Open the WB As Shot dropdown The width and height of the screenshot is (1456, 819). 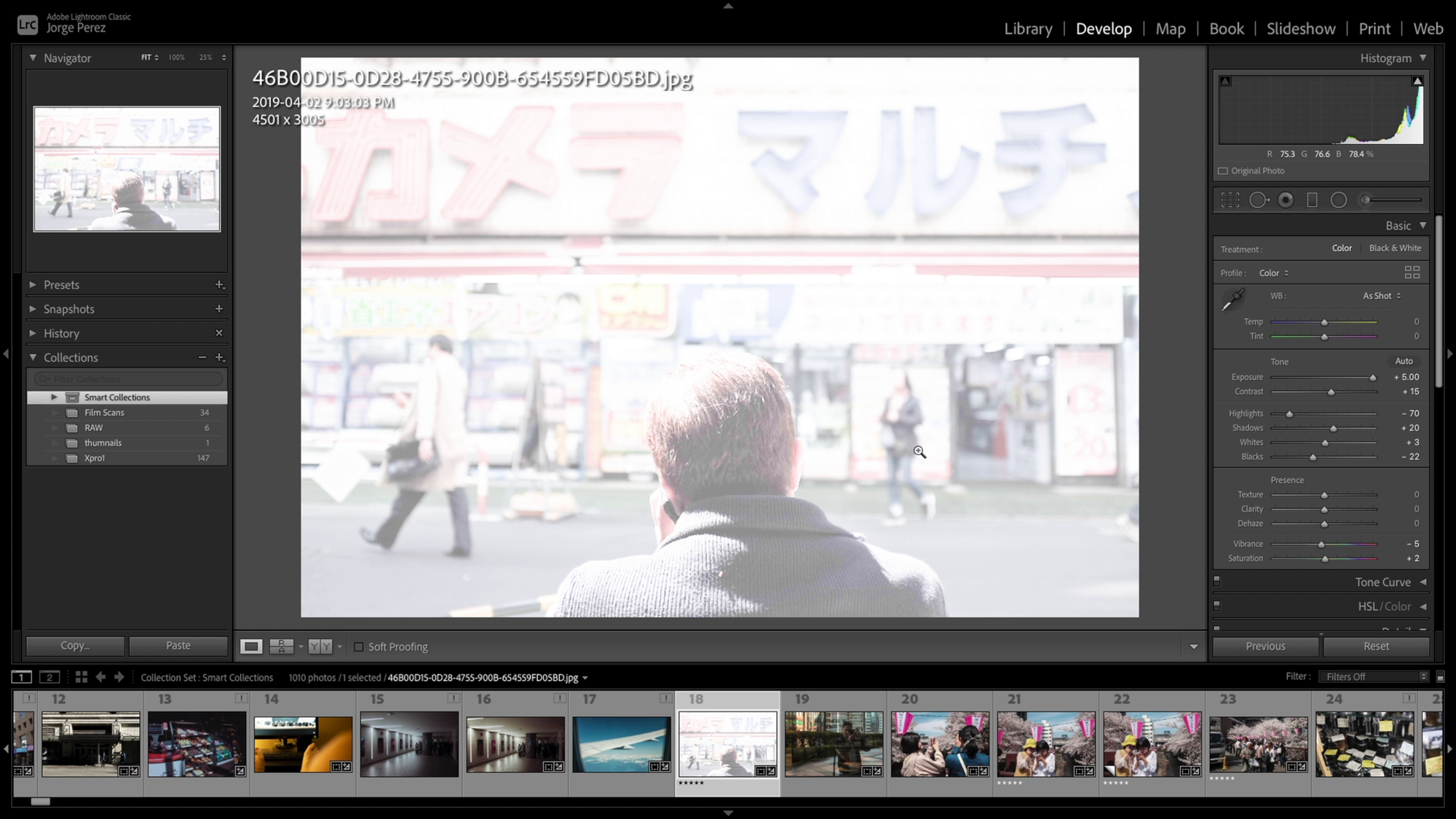pos(1382,296)
